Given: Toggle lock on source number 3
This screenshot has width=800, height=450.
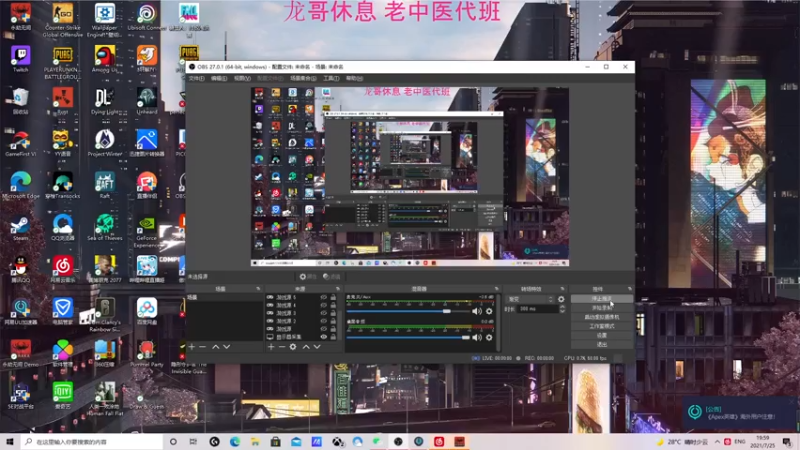Looking at the screenshot, I should (333, 313).
